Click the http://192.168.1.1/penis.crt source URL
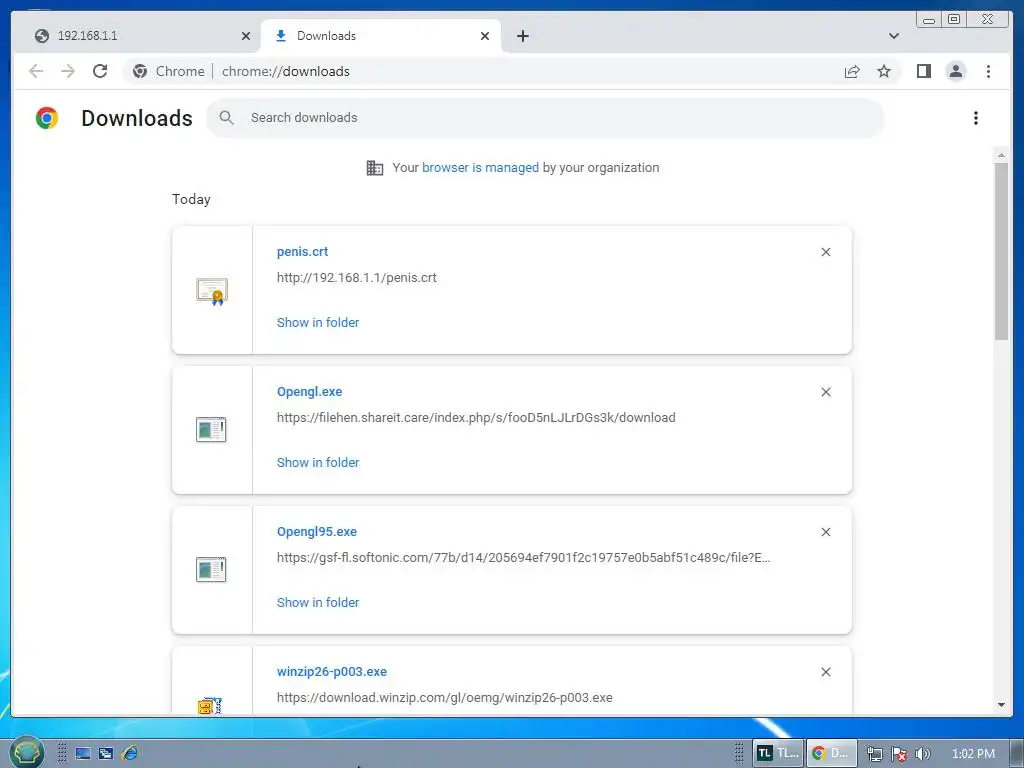The width and height of the screenshot is (1024, 768). point(357,278)
